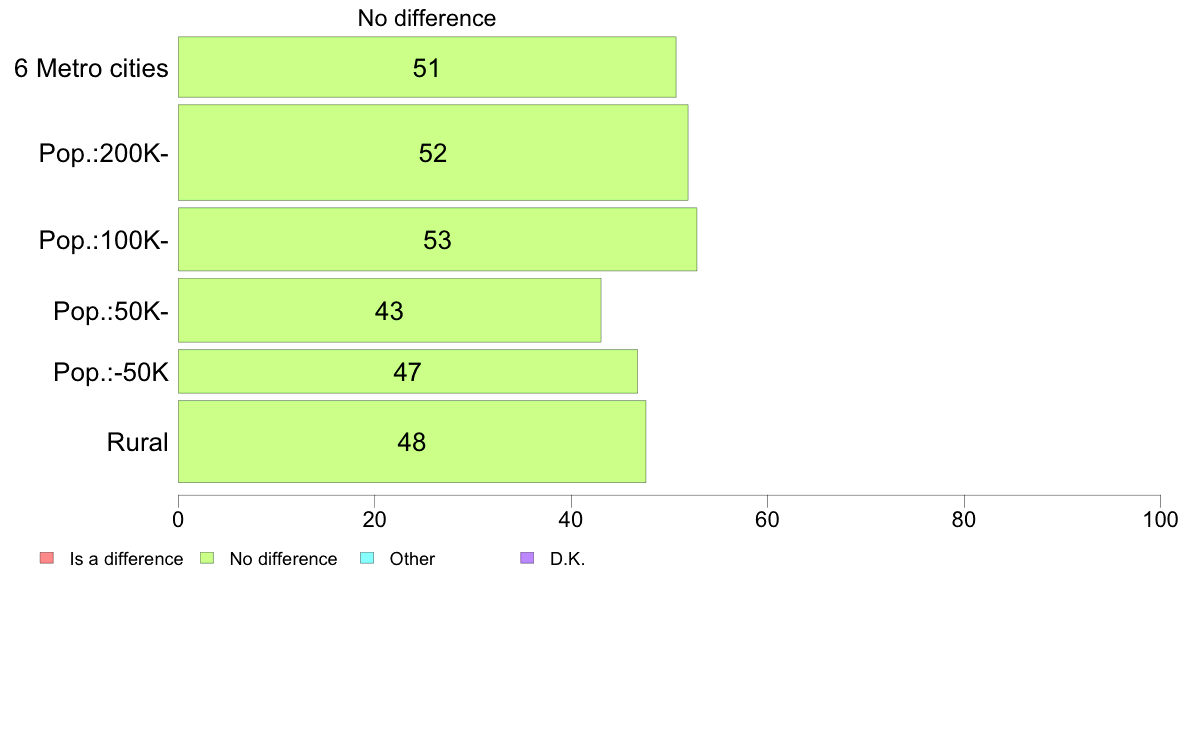Select the Pop.:-50K bar showing 47
This screenshot has height=736, width=1188.
tap(408, 371)
